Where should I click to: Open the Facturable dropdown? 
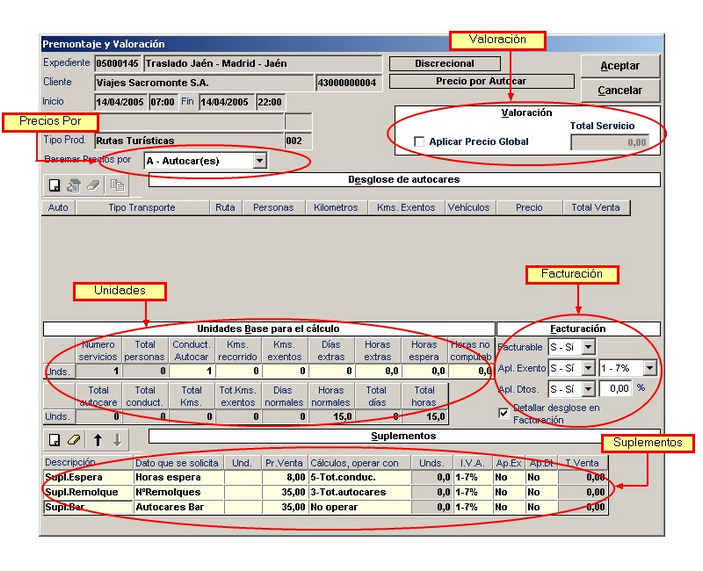click(x=589, y=347)
